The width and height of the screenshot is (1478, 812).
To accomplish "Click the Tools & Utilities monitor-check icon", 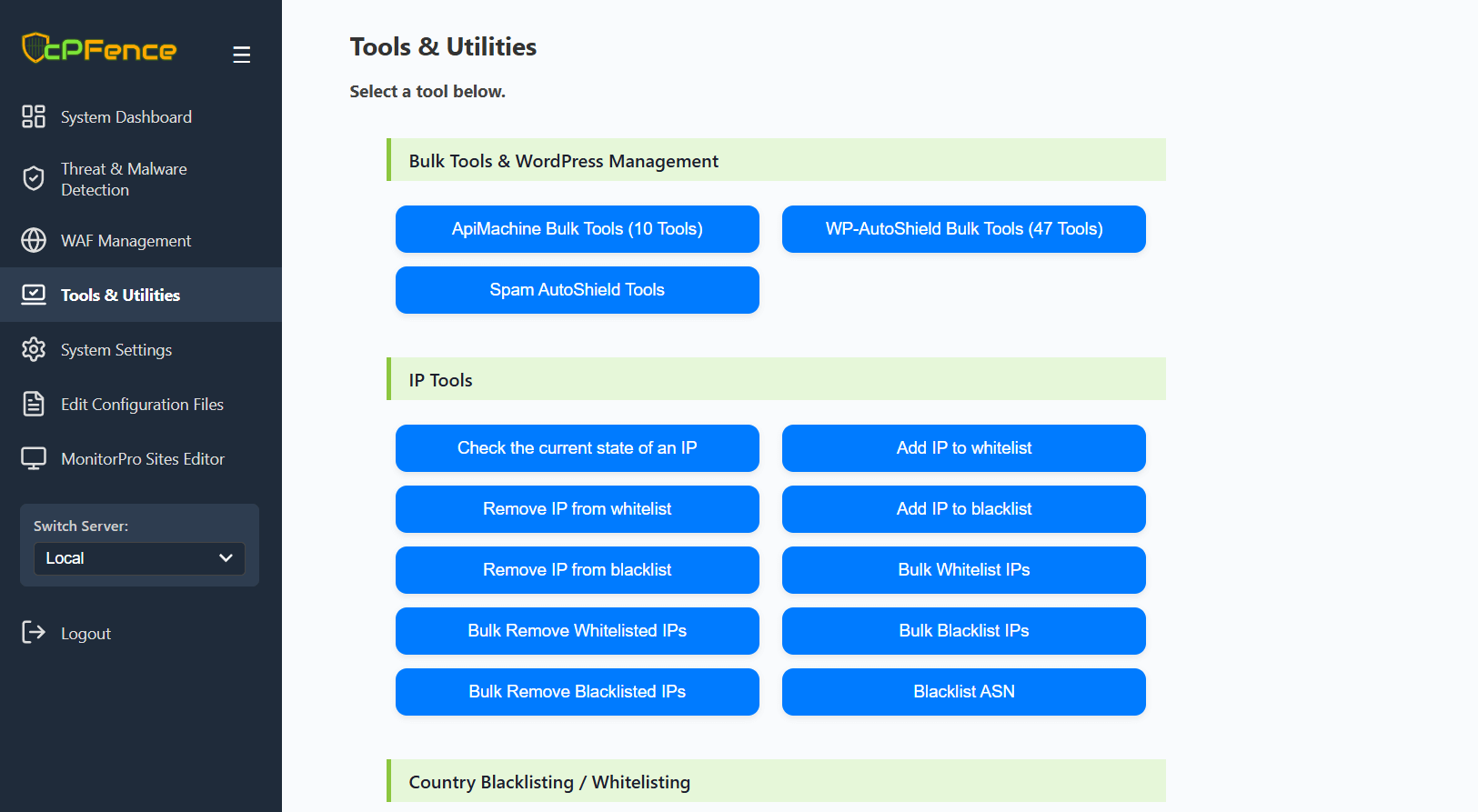I will tap(34, 295).
